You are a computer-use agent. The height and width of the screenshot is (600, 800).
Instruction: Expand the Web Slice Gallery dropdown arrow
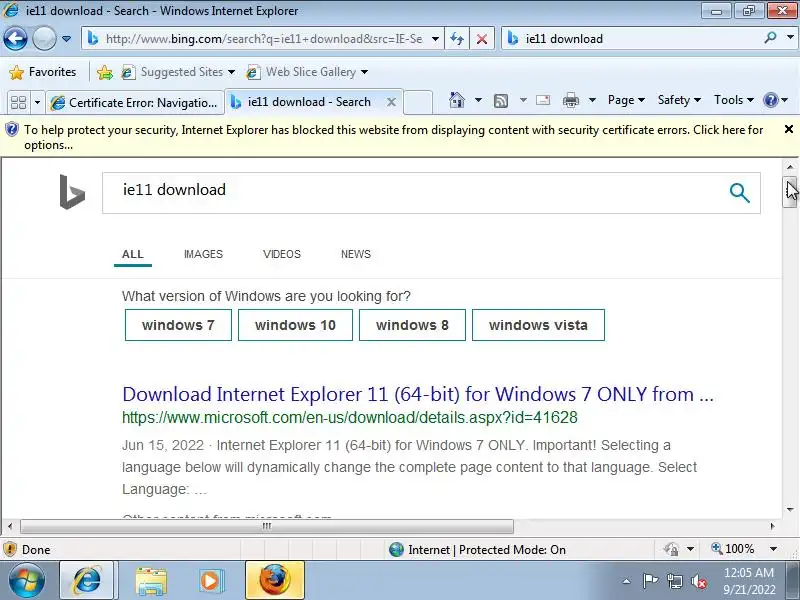(x=364, y=72)
